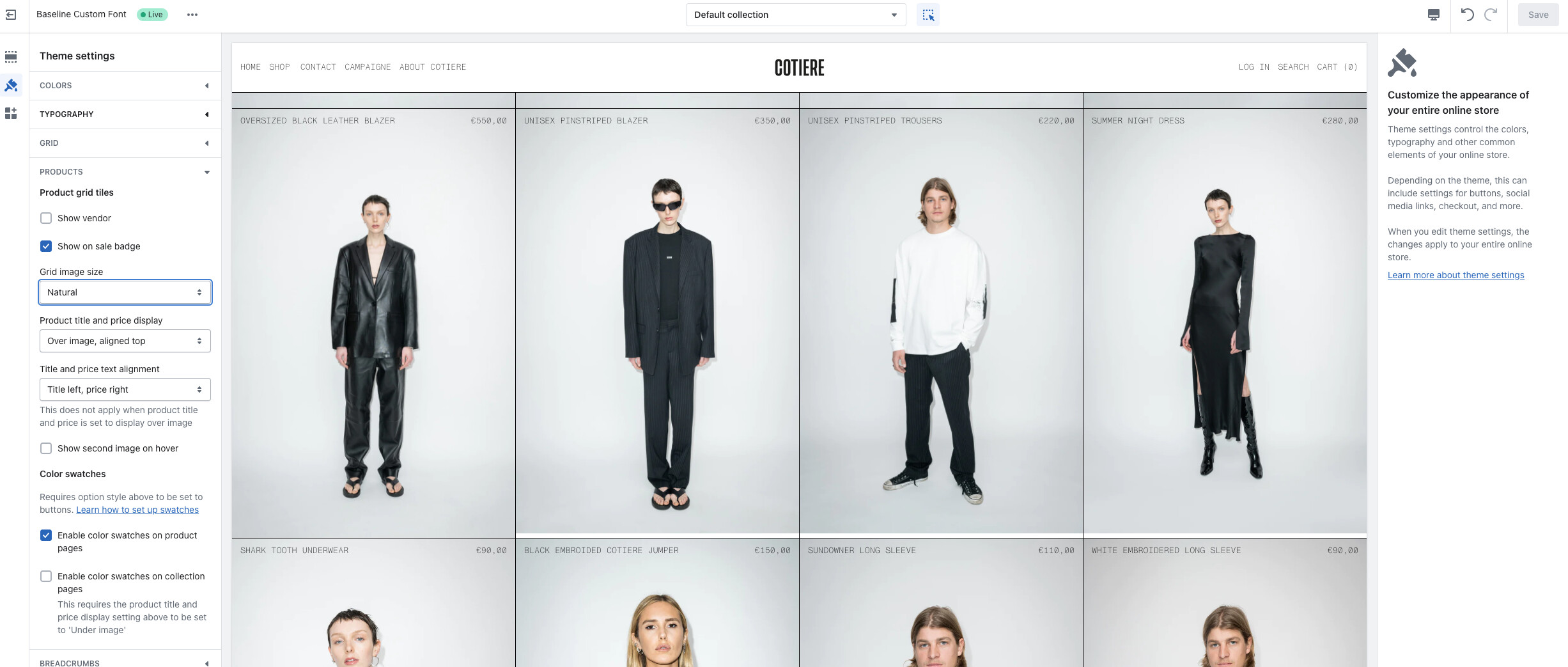Image resolution: width=1568 pixels, height=667 pixels.
Task: Click SHARK TOOTH UNDERWEAR product title
Action: pyautogui.click(x=295, y=551)
